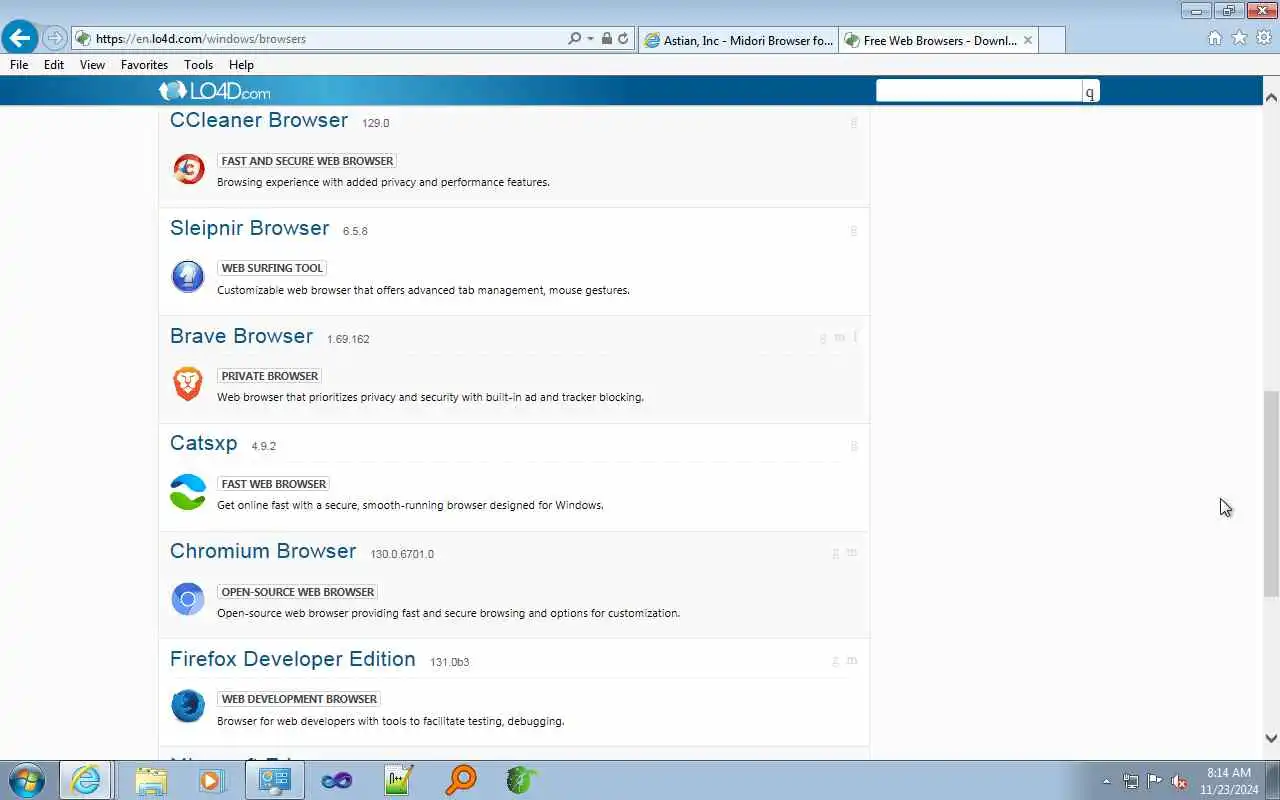Screen dimensions: 1280x800
Task: Click the Sleipnir Browser globe icon
Action: tap(188, 276)
